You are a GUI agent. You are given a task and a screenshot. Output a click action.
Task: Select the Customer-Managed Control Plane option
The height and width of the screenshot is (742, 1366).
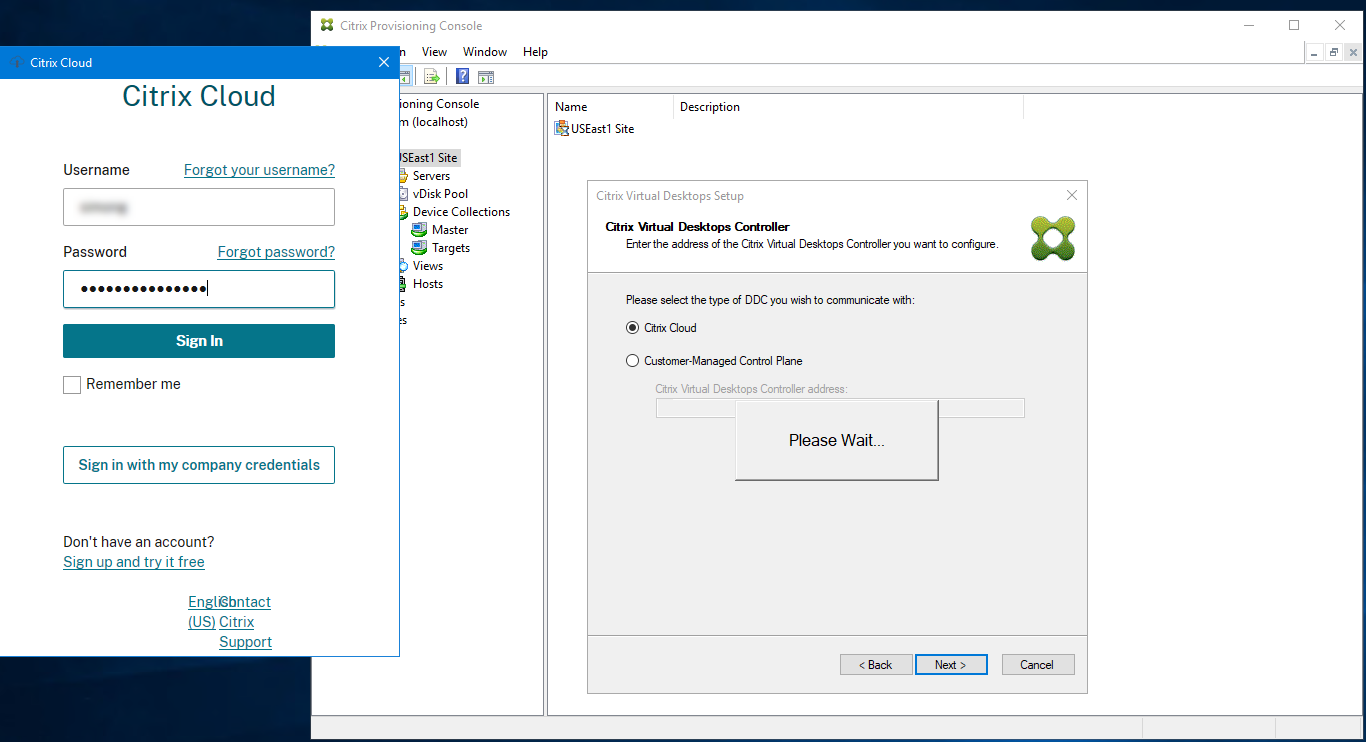(632, 360)
